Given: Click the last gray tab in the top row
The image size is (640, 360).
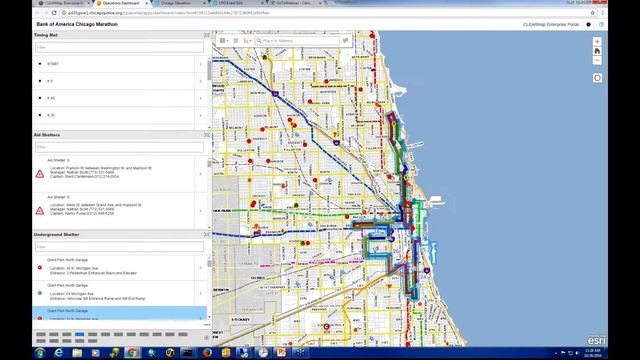Looking at the screenshot, I should 183,334.
